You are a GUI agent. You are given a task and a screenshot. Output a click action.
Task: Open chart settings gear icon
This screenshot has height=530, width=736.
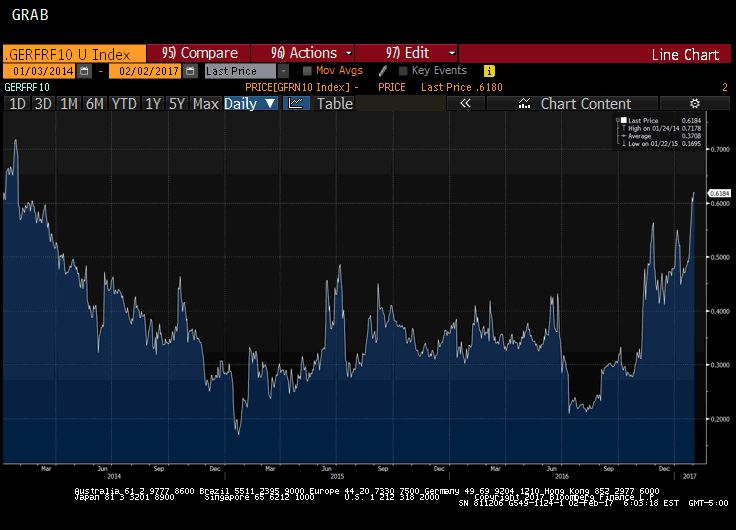695,103
